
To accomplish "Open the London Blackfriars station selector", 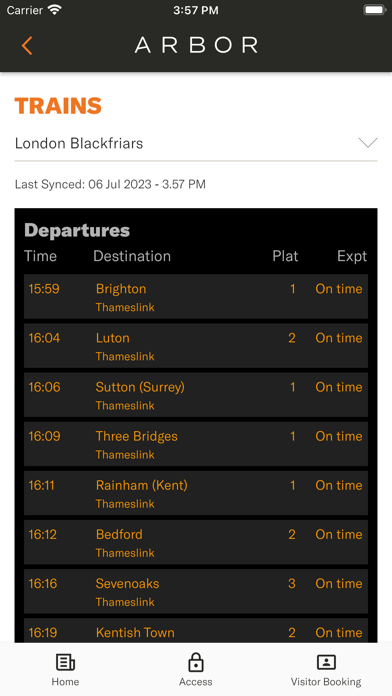I will point(196,143).
